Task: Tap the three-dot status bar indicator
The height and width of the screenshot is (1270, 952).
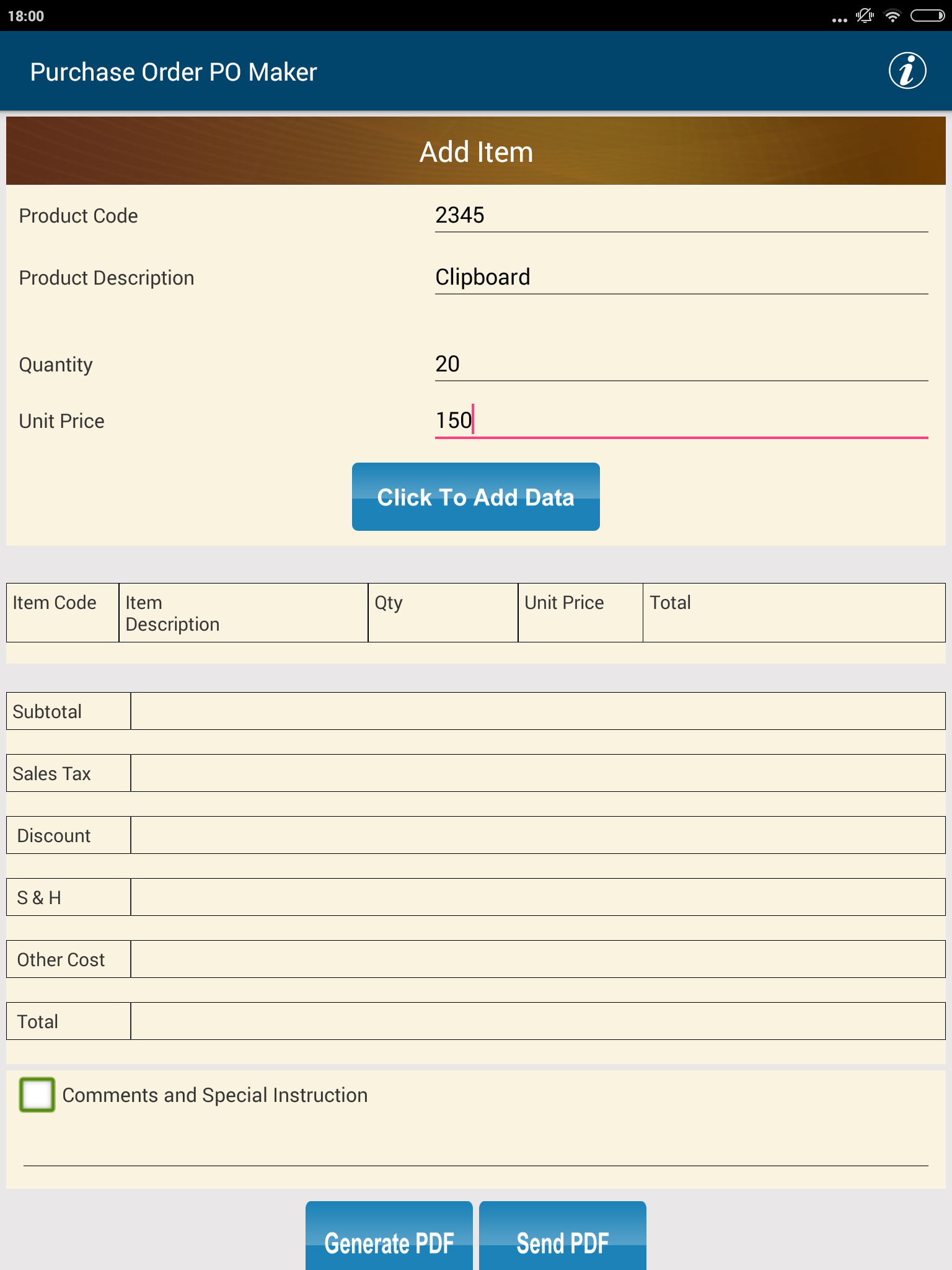Action: coord(839,20)
